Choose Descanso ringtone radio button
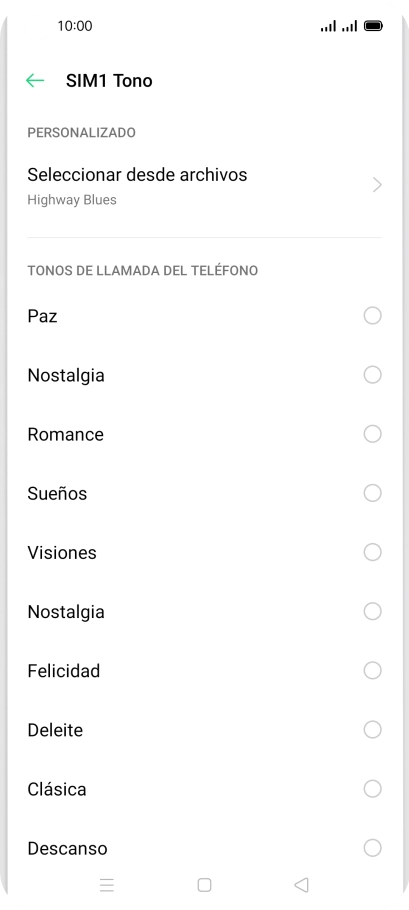The height and width of the screenshot is (910, 409). coord(372,848)
